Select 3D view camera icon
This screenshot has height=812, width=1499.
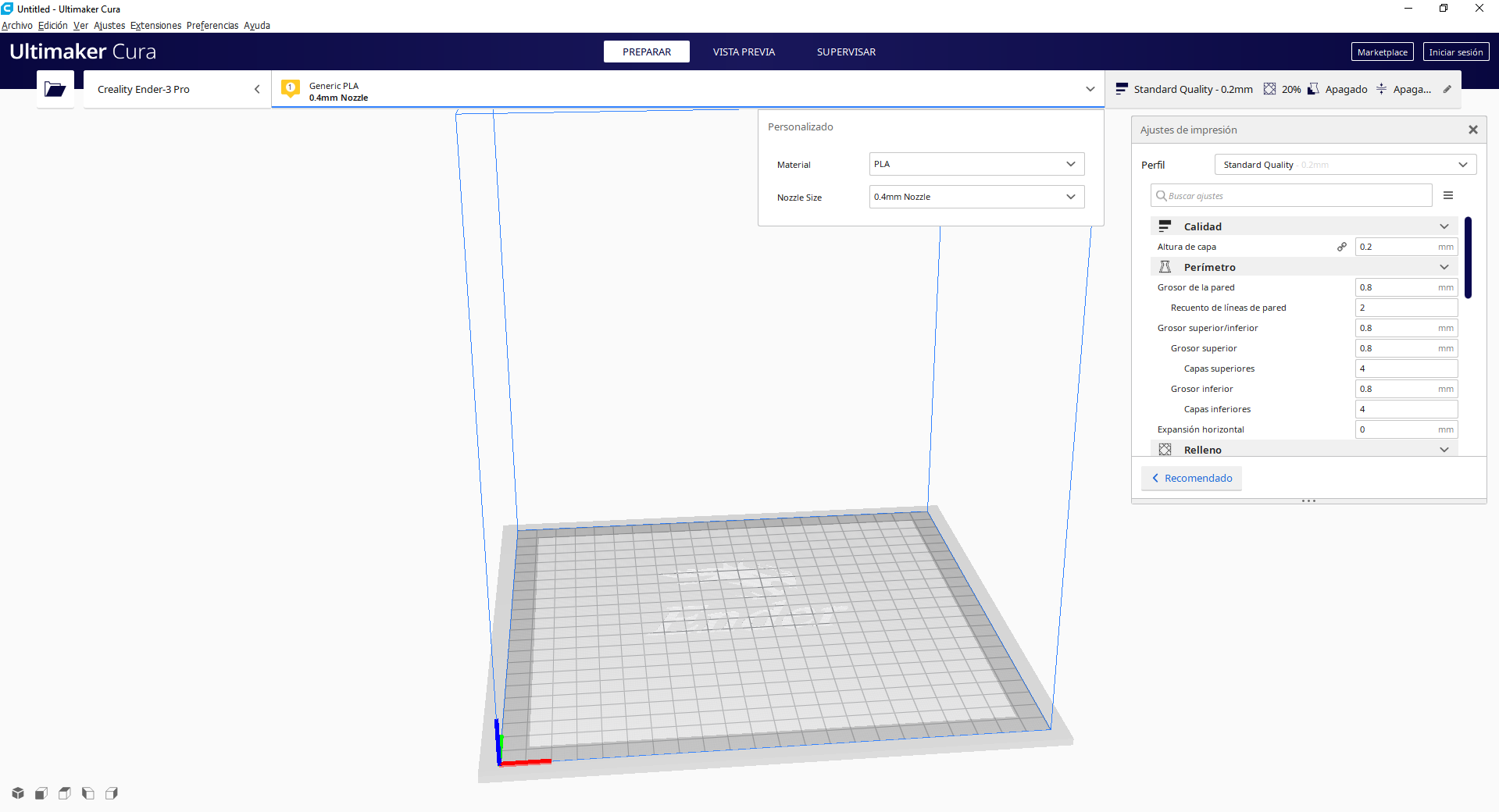coord(18,793)
